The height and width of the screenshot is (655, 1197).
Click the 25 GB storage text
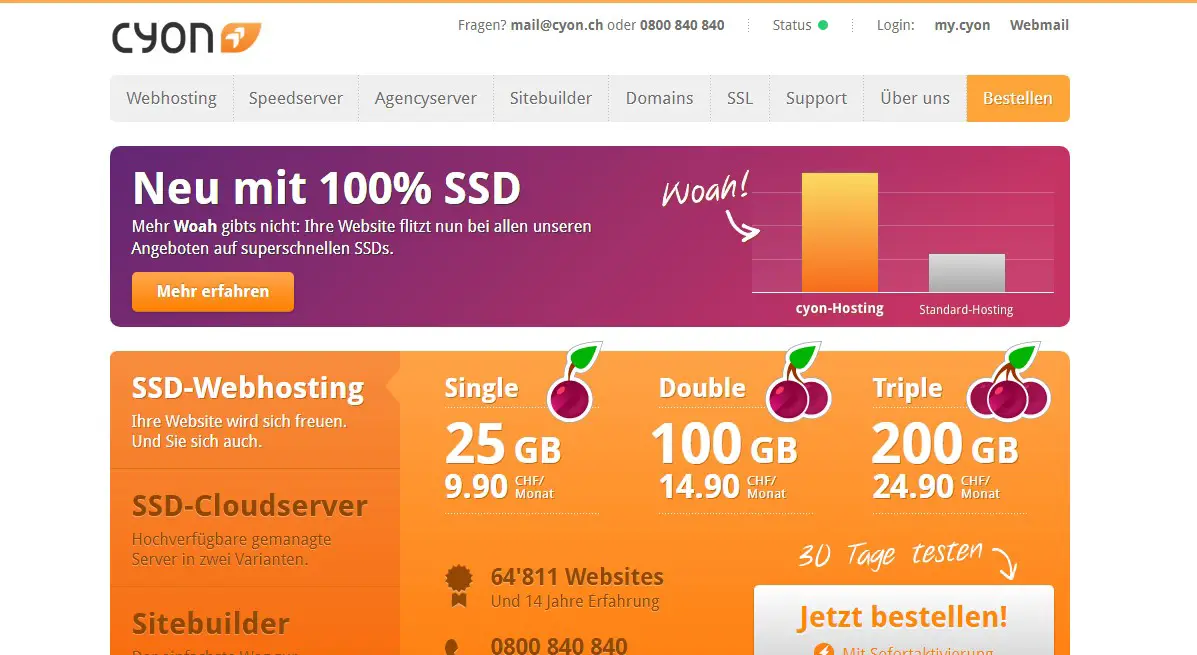pyautogui.click(x=503, y=444)
